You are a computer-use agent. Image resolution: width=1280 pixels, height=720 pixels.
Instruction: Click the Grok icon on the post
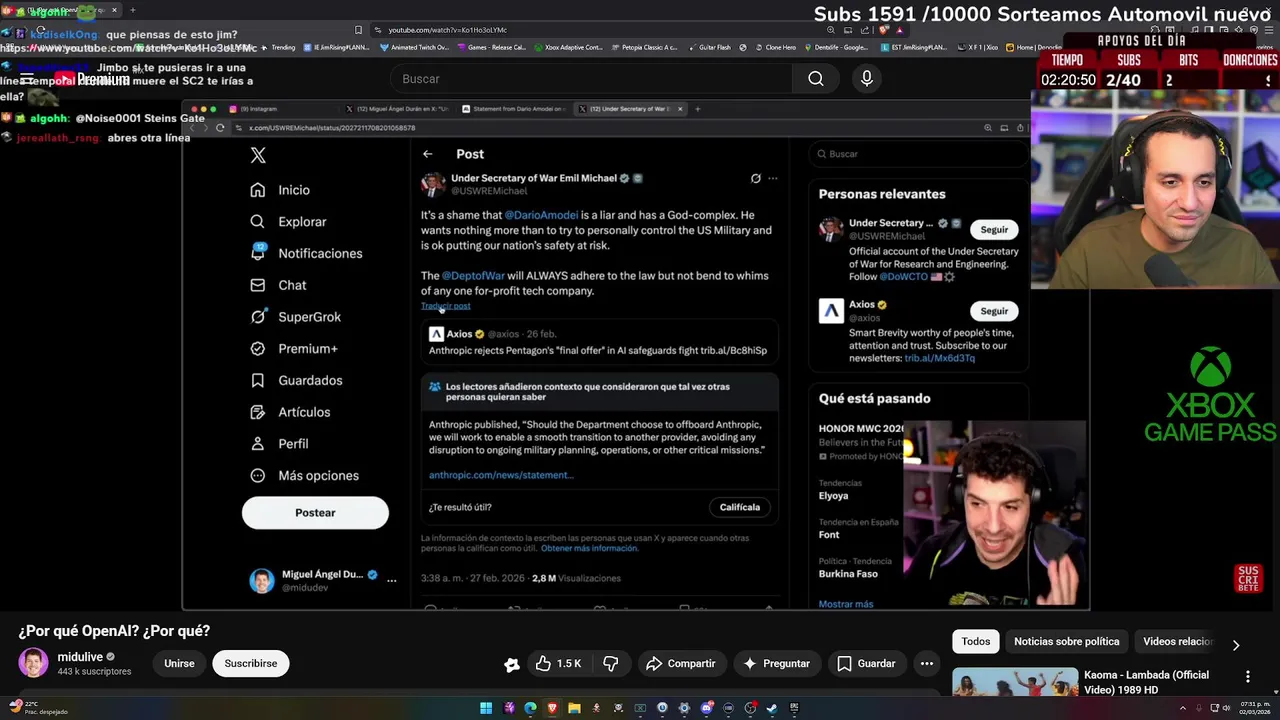tap(755, 179)
